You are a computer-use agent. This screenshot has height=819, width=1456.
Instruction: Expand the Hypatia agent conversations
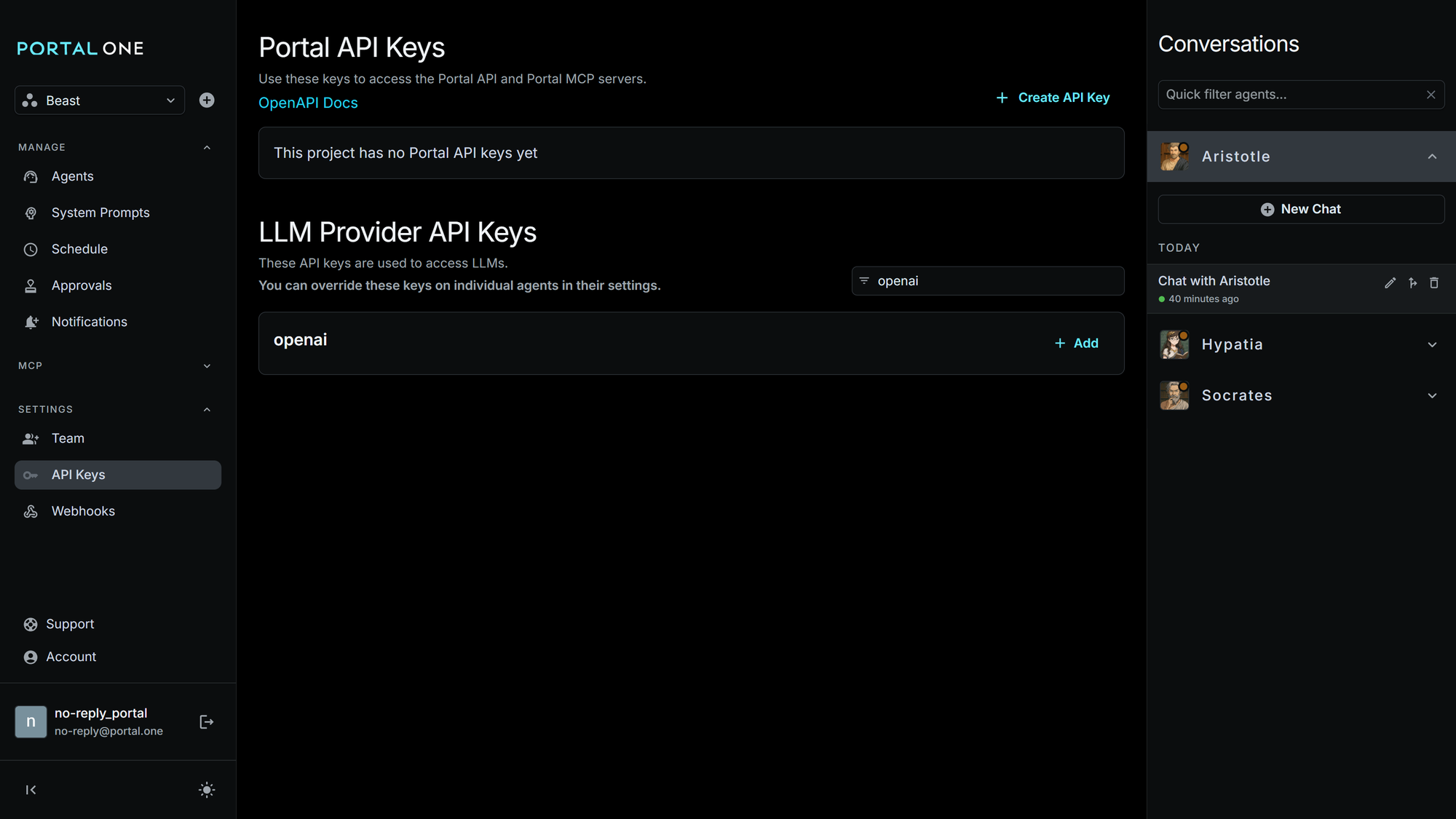tap(1432, 345)
